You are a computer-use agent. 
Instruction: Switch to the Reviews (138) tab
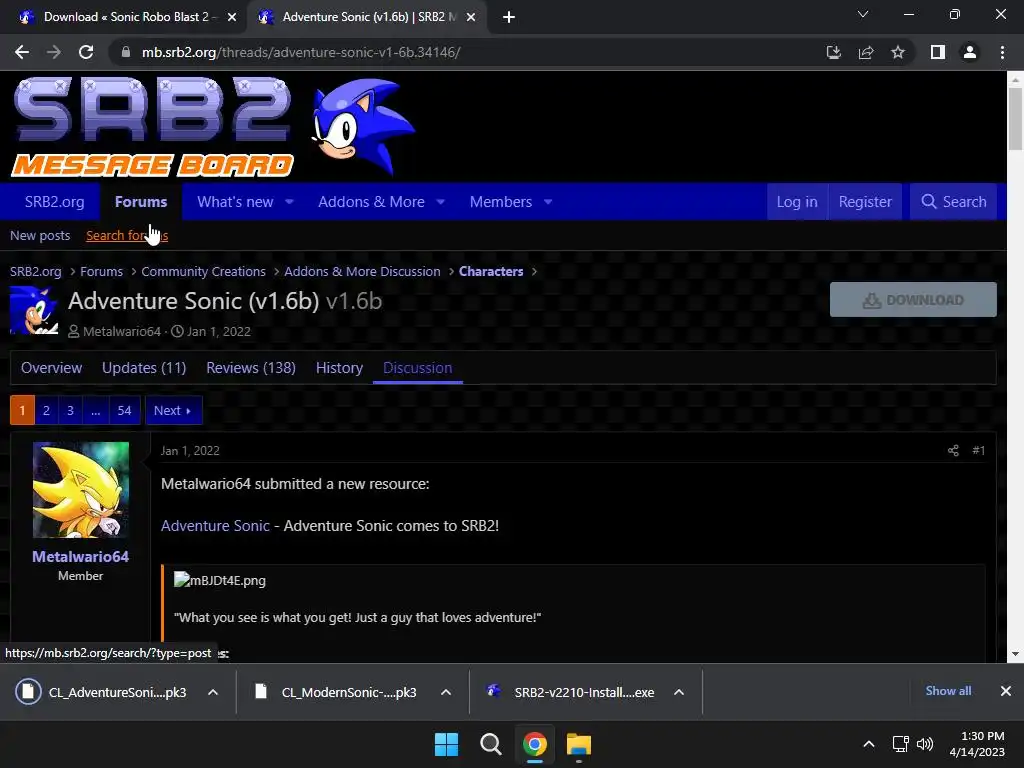click(x=251, y=368)
